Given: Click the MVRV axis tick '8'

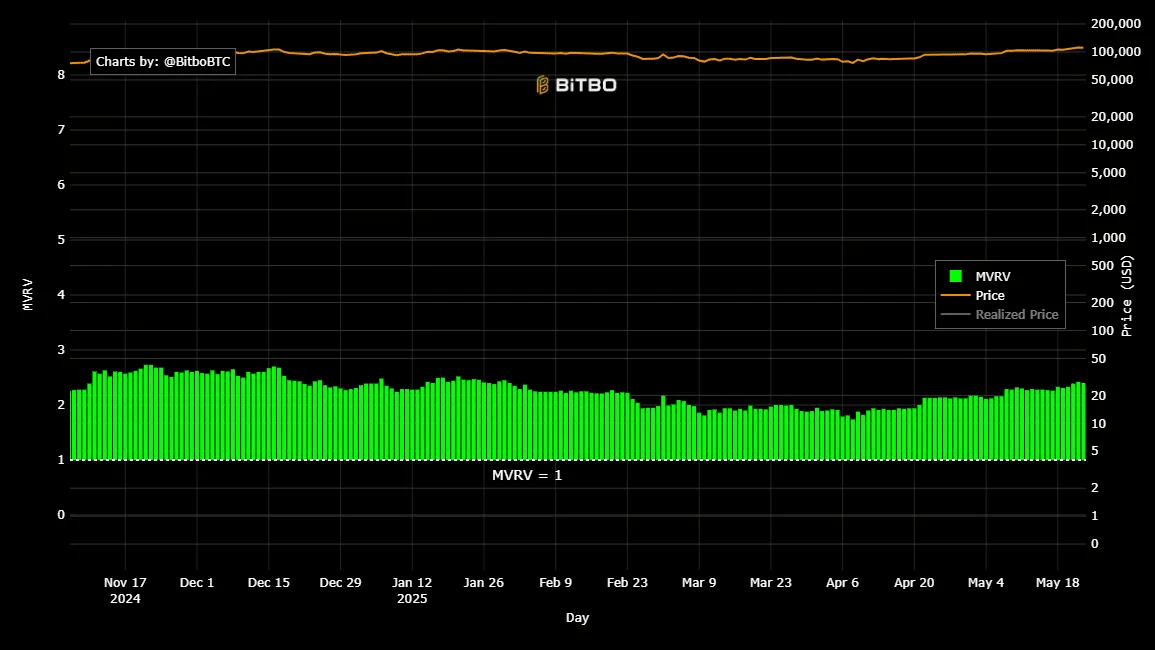Looking at the screenshot, I should pos(61,74).
